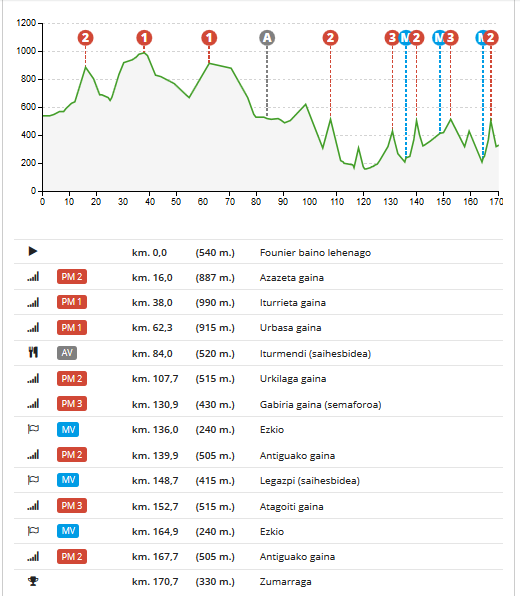Click the PM 3 badge for Gabiria gaina
Screen dimensions: 520x596
[x=72, y=404]
